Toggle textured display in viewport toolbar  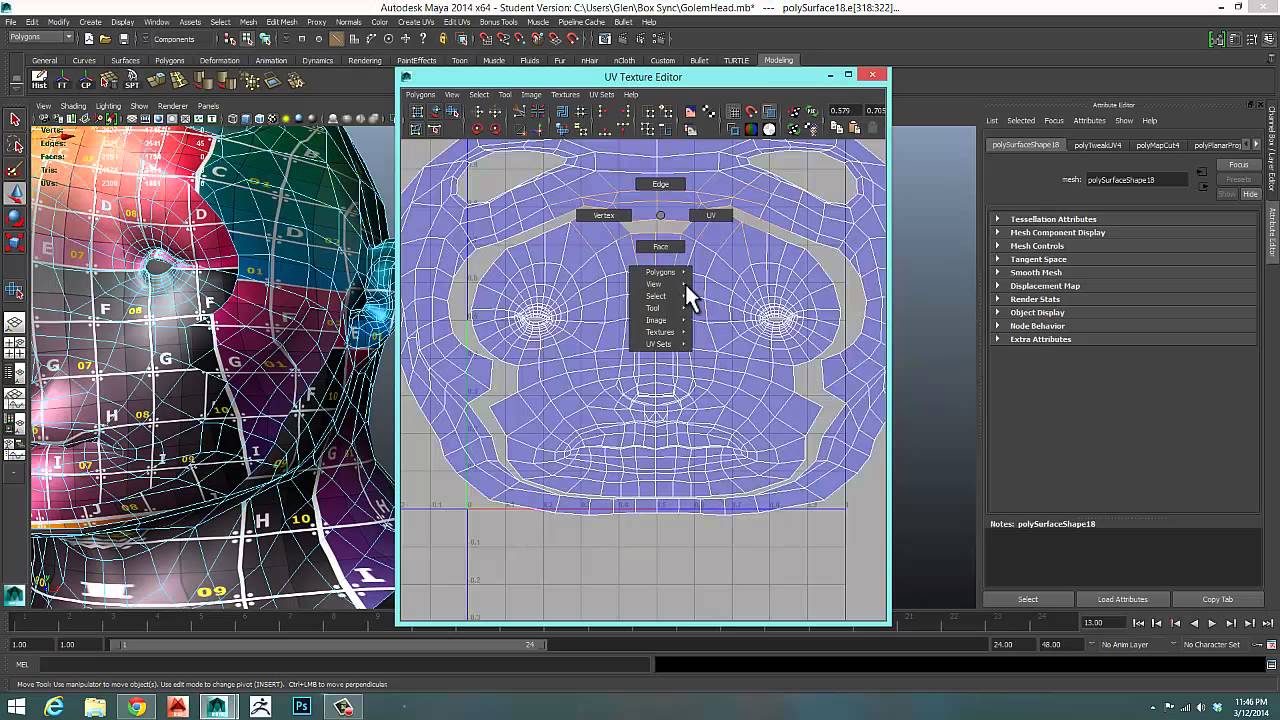(x=273, y=119)
